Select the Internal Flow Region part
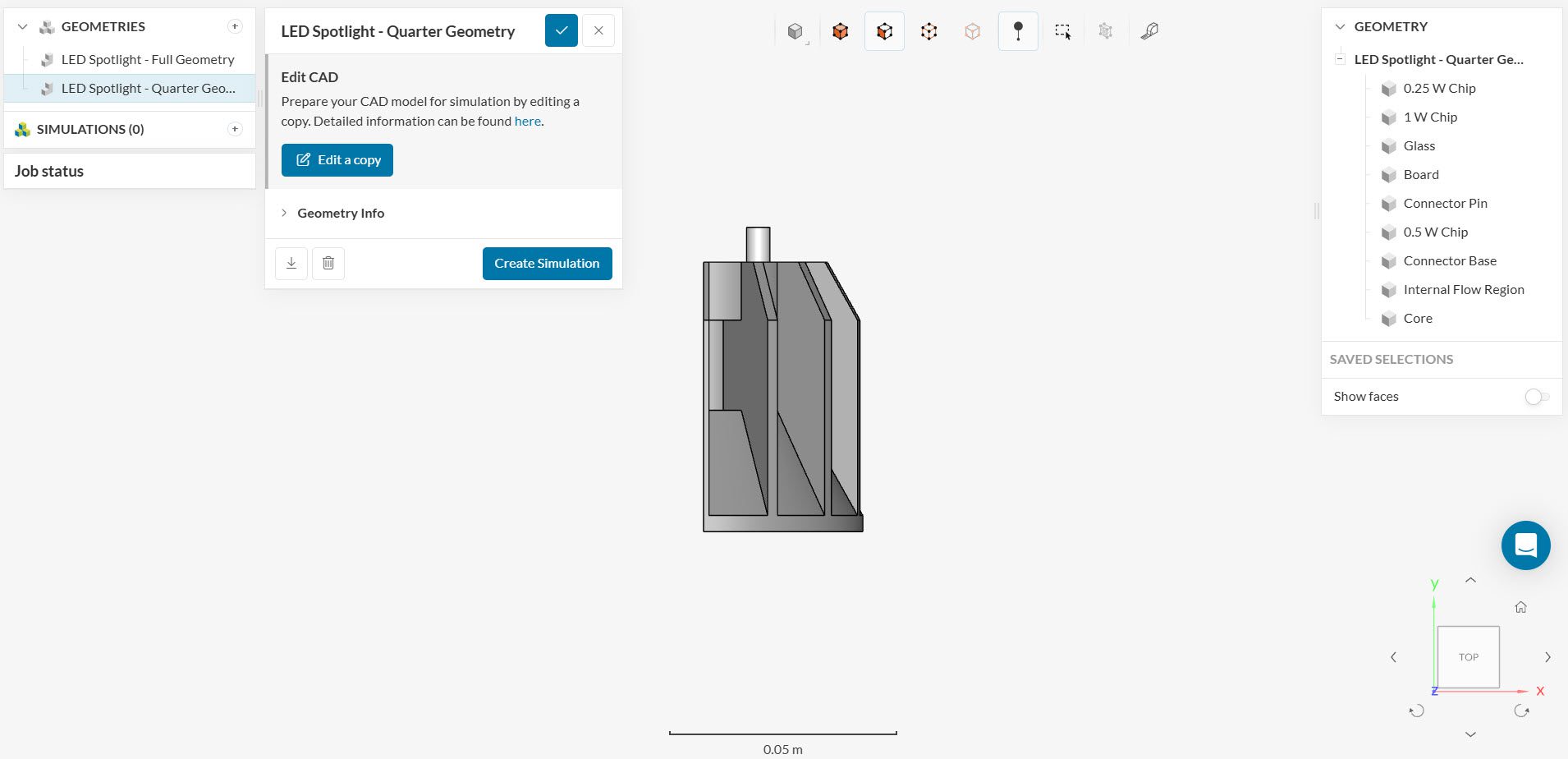Screen dimensions: 1568x759 coord(1463,289)
